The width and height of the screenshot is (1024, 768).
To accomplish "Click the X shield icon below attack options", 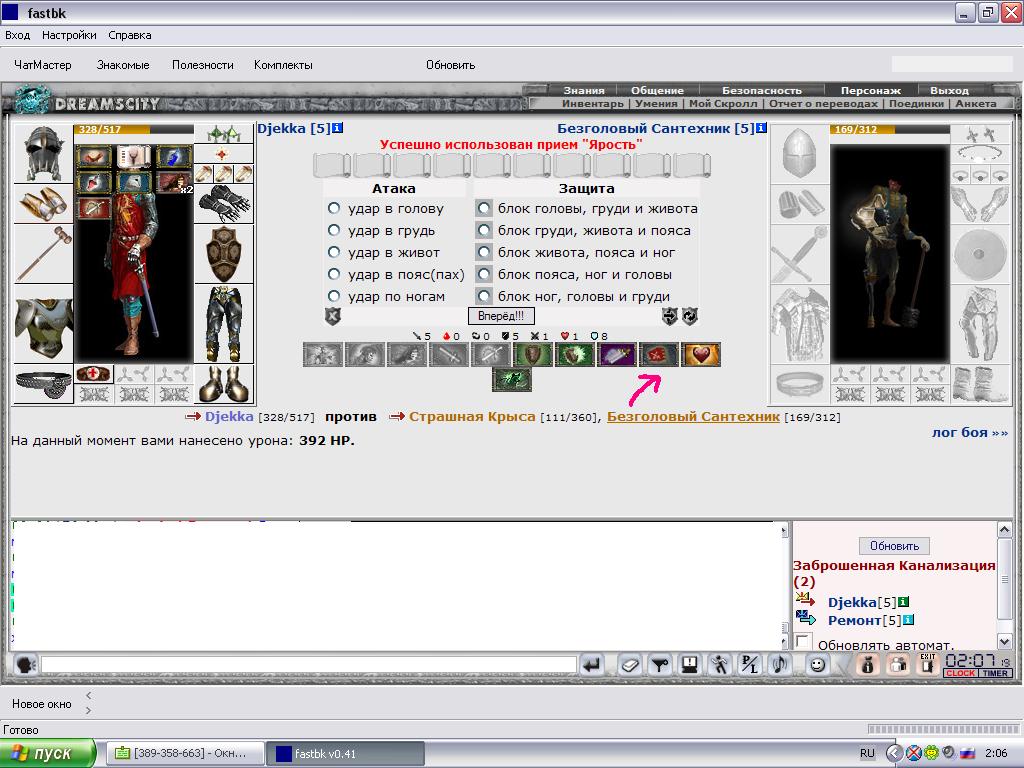I will click(x=333, y=317).
